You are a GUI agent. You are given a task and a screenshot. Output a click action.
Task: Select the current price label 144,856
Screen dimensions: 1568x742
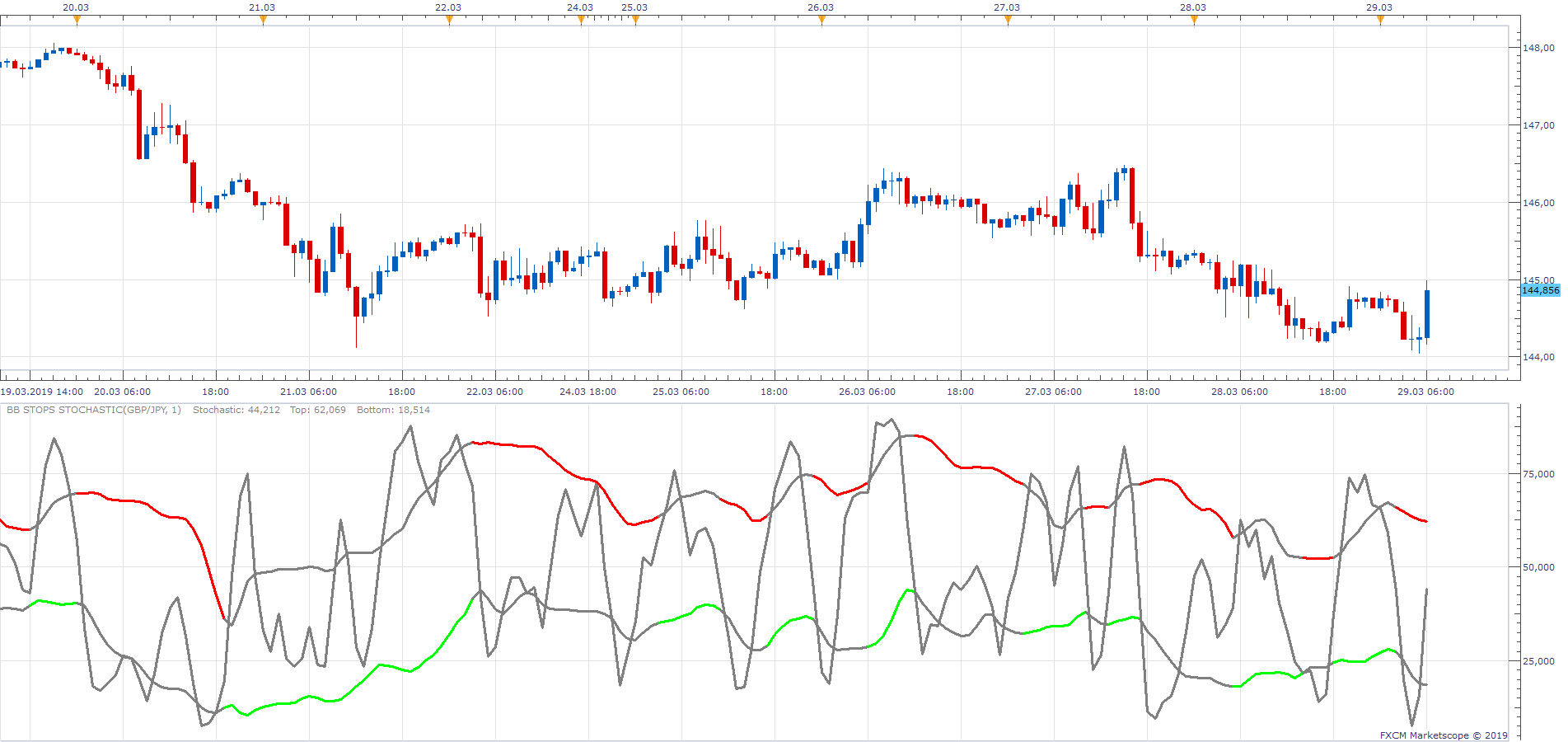point(1540,290)
